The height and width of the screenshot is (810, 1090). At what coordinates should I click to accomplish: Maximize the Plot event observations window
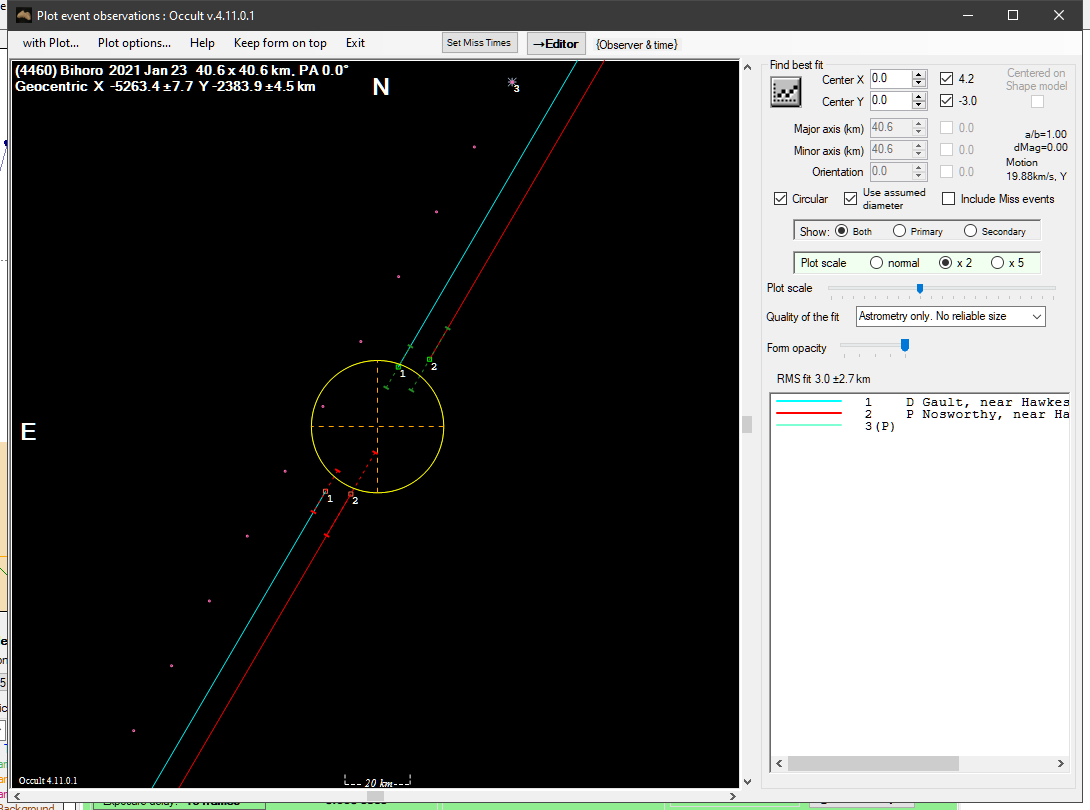[x=1013, y=15]
